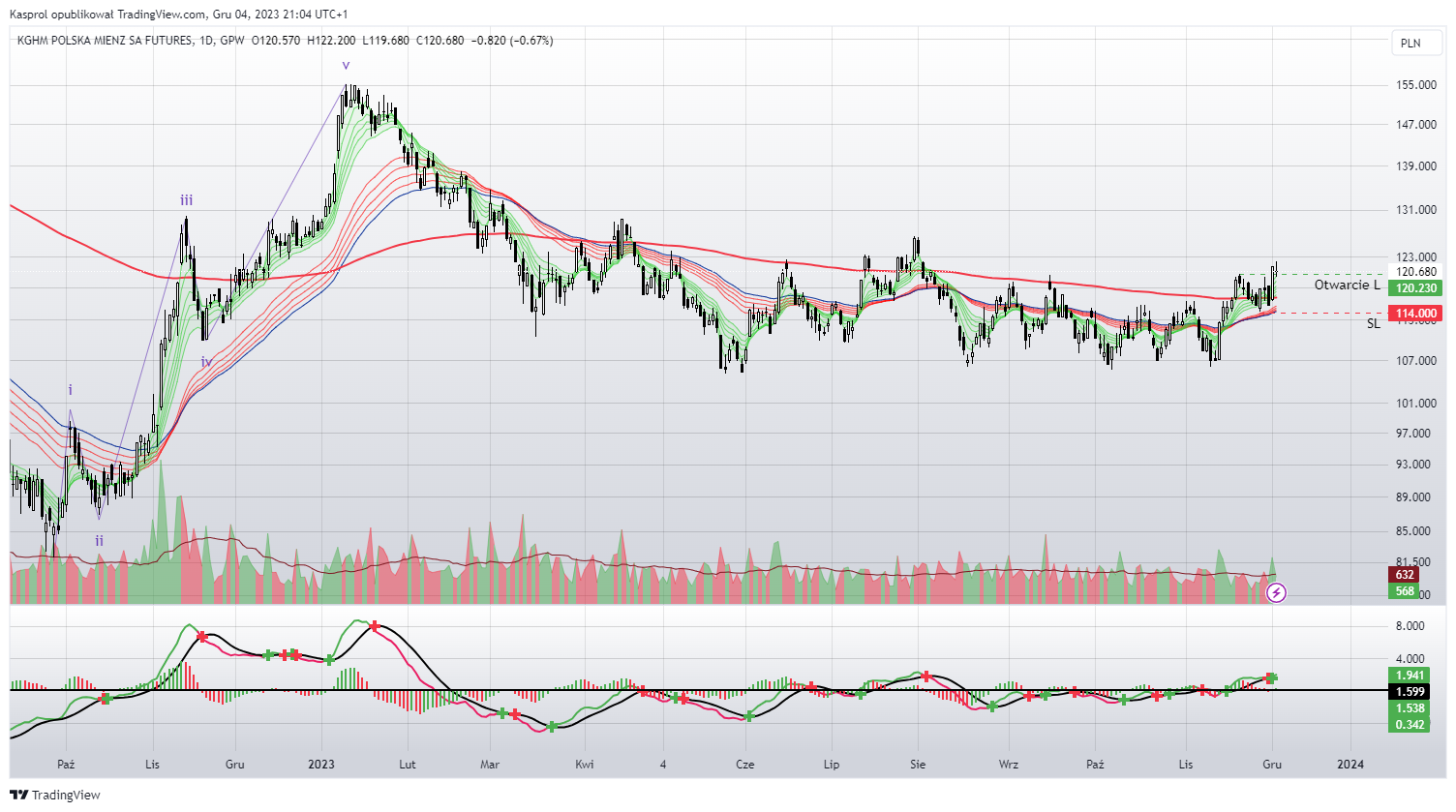Click the dark red 632 volume tag

click(1405, 575)
